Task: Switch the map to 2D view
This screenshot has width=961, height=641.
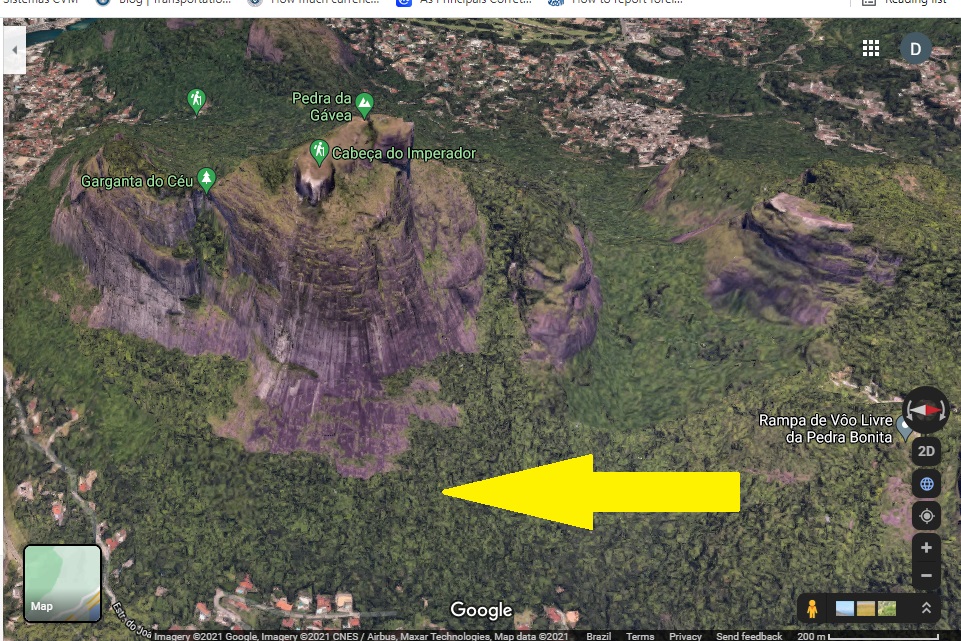Action: coord(927,451)
